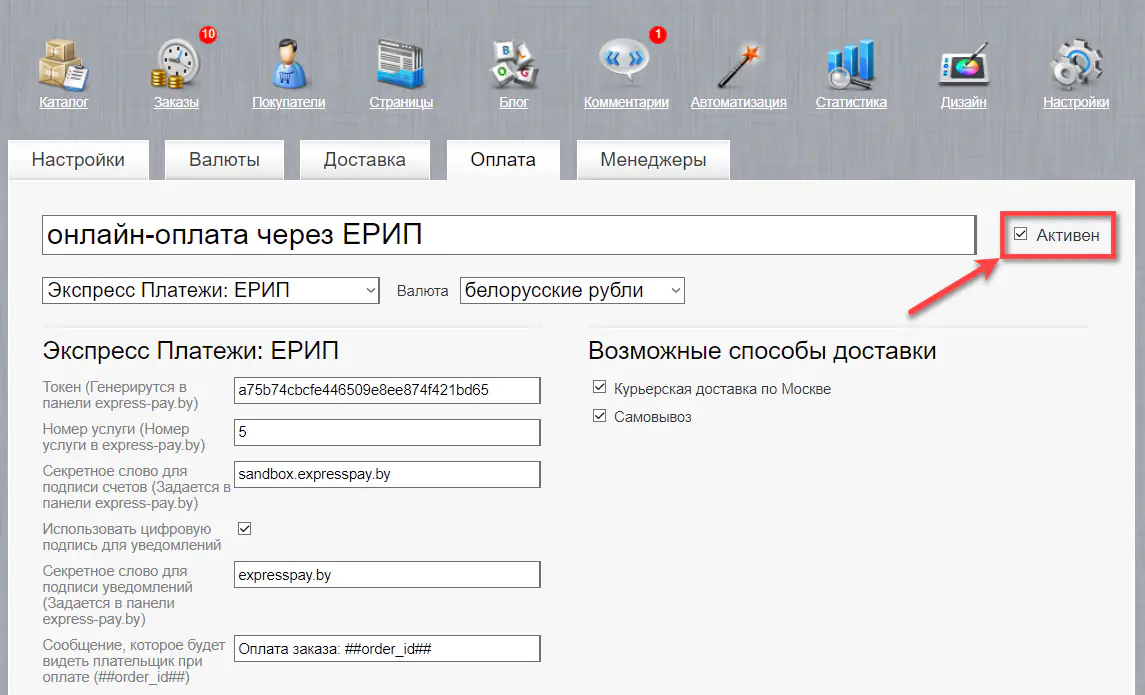
Task: Switch to the Менеджеры tab
Action: 652,159
